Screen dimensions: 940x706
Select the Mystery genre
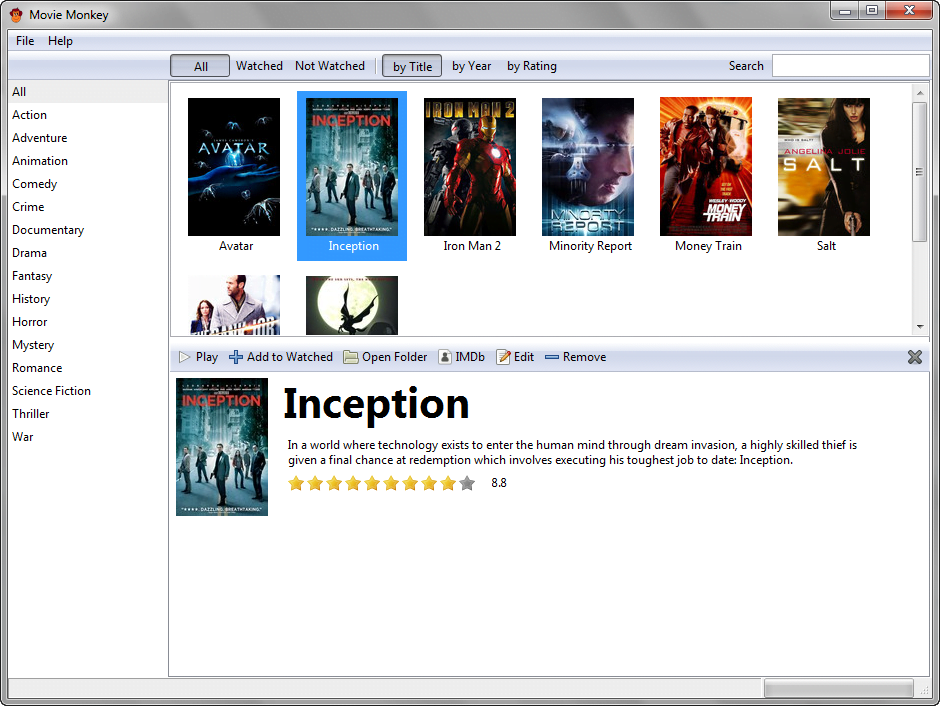pos(88,345)
